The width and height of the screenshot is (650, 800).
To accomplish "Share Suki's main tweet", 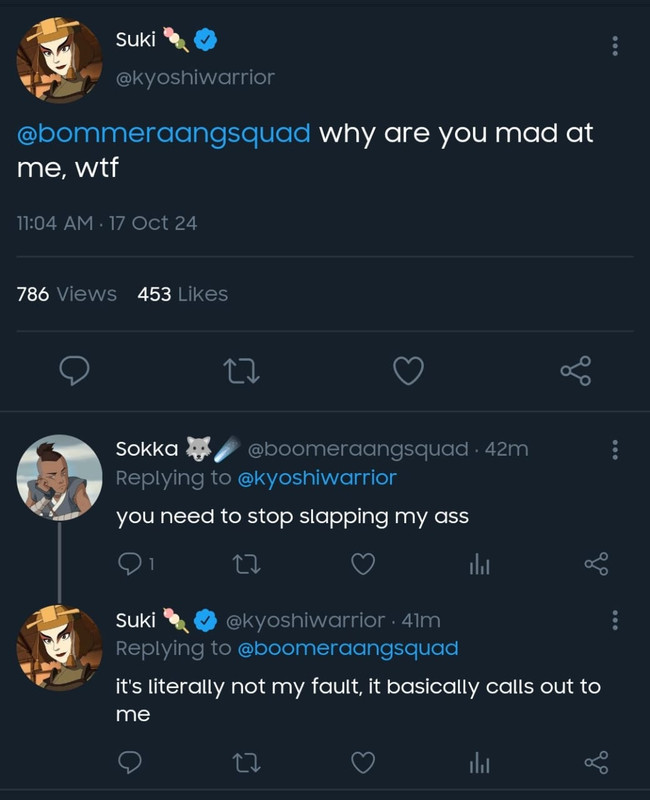I will 575,372.
